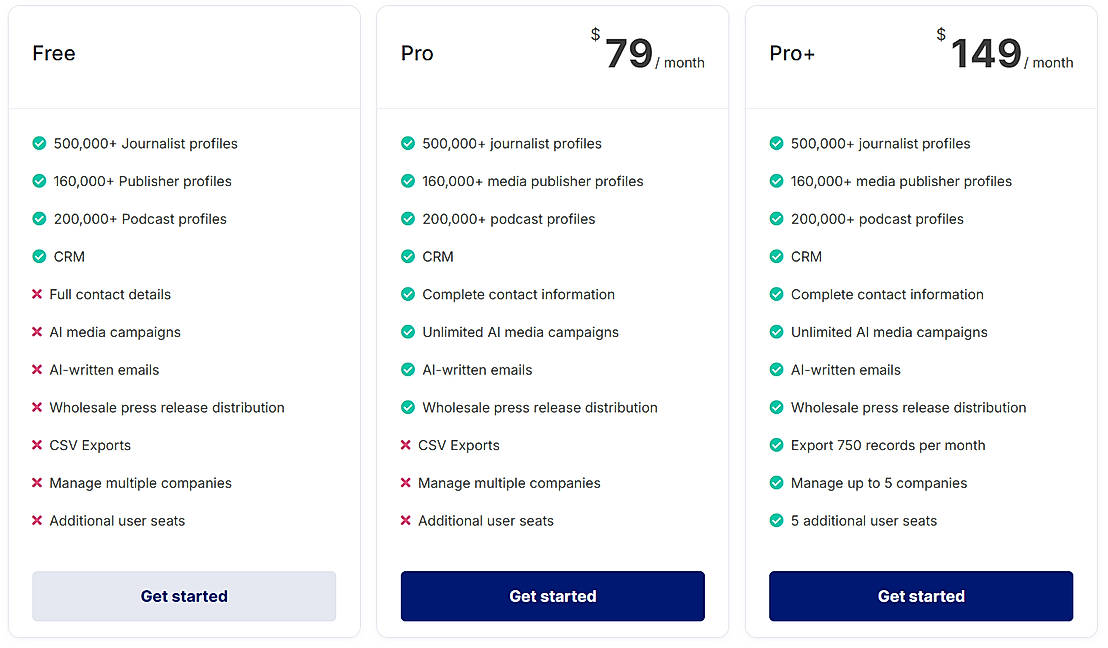Click red X beside Free Wholesale press release
This screenshot has width=1108, height=648.
(x=37, y=408)
